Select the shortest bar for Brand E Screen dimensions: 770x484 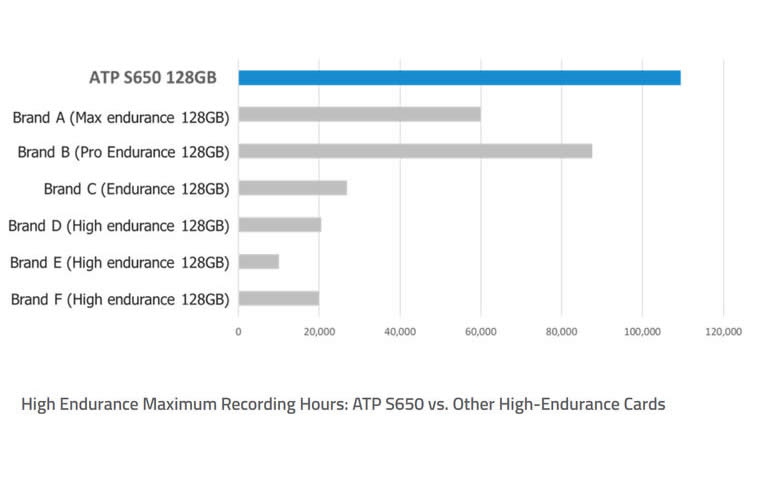pyautogui.click(x=258, y=262)
